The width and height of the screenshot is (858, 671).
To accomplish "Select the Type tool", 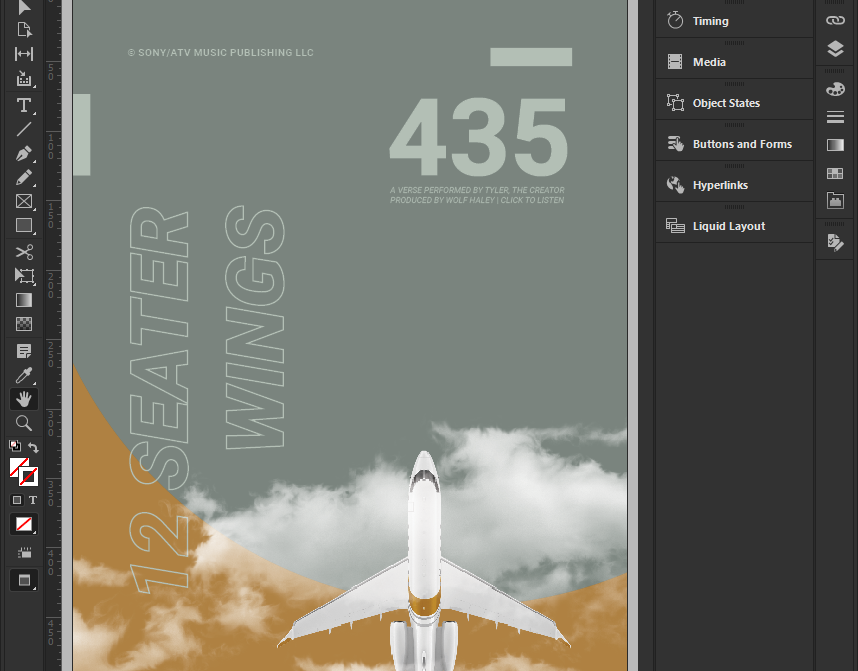I will pyautogui.click(x=24, y=105).
